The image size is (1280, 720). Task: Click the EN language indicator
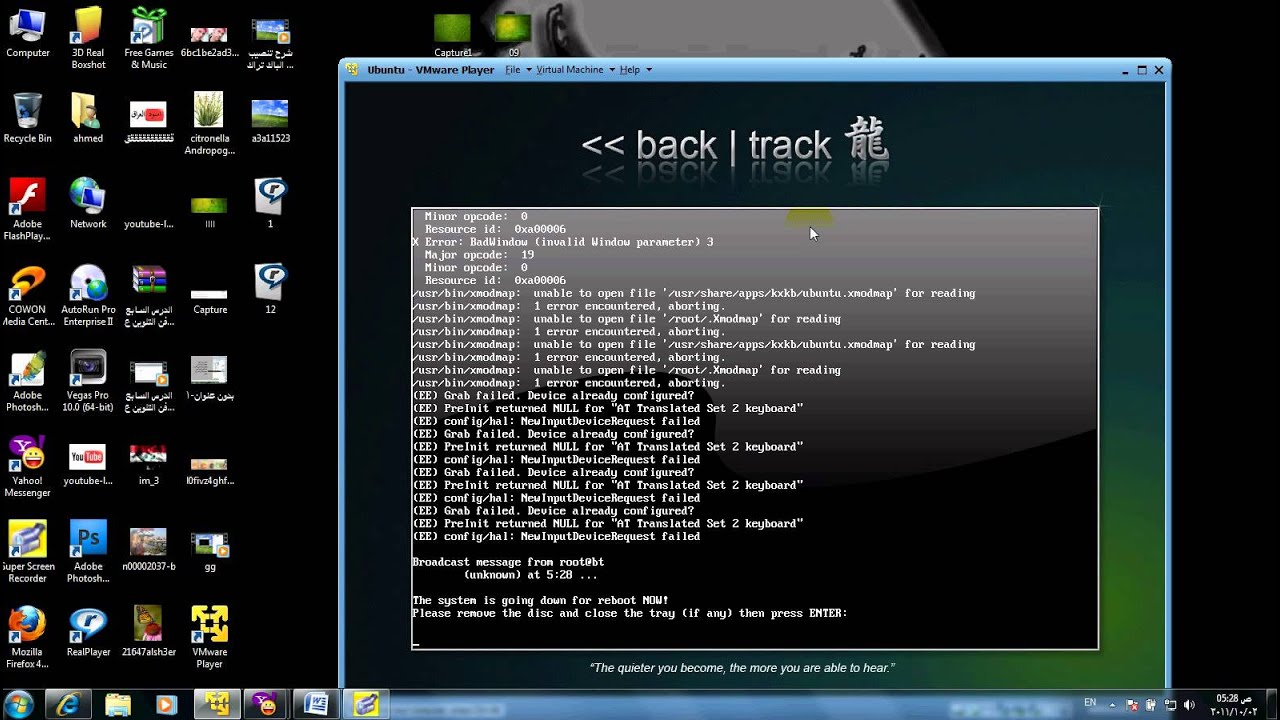pyautogui.click(x=1090, y=703)
